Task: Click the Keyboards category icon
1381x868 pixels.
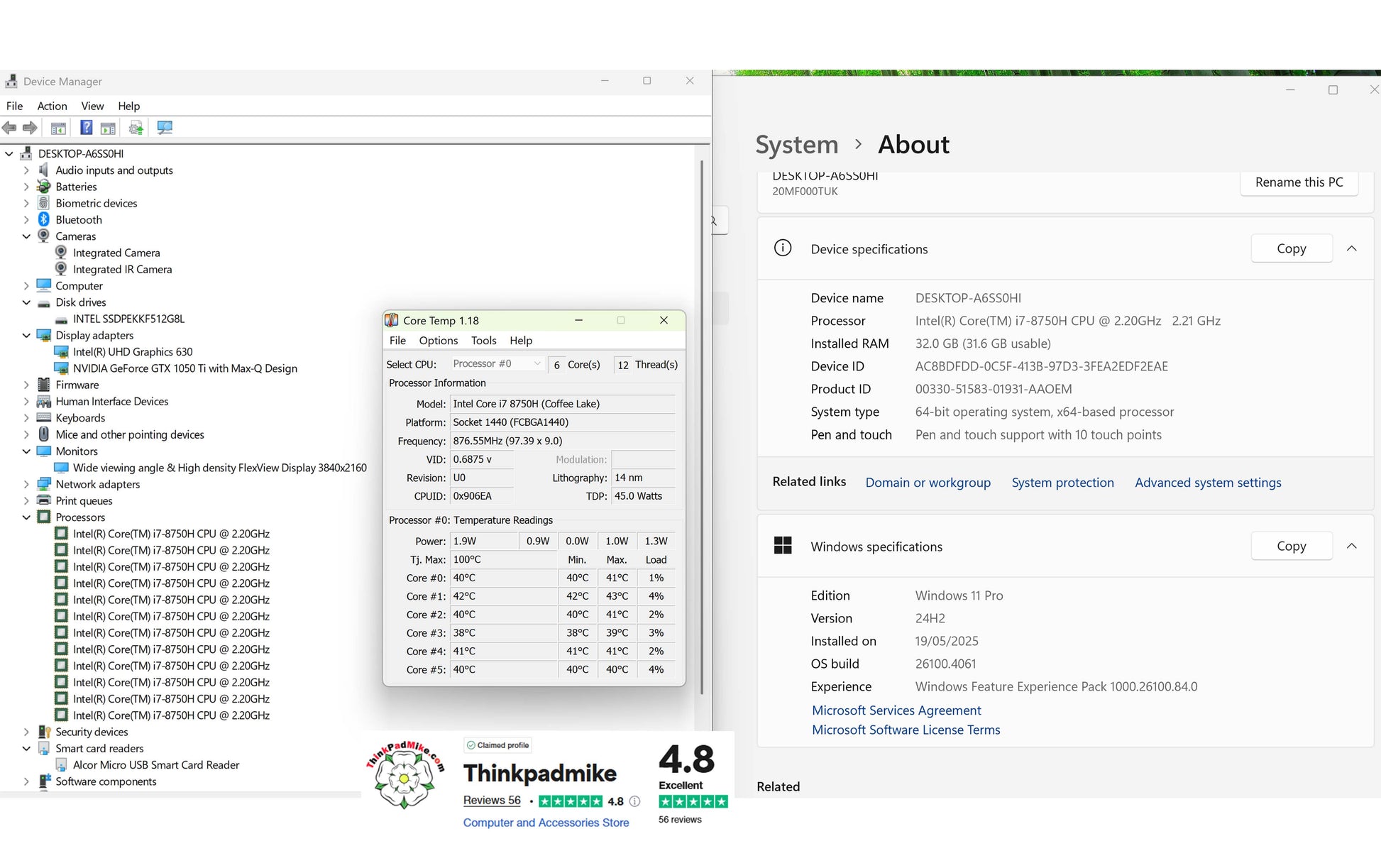Action: click(x=44, y=417)
